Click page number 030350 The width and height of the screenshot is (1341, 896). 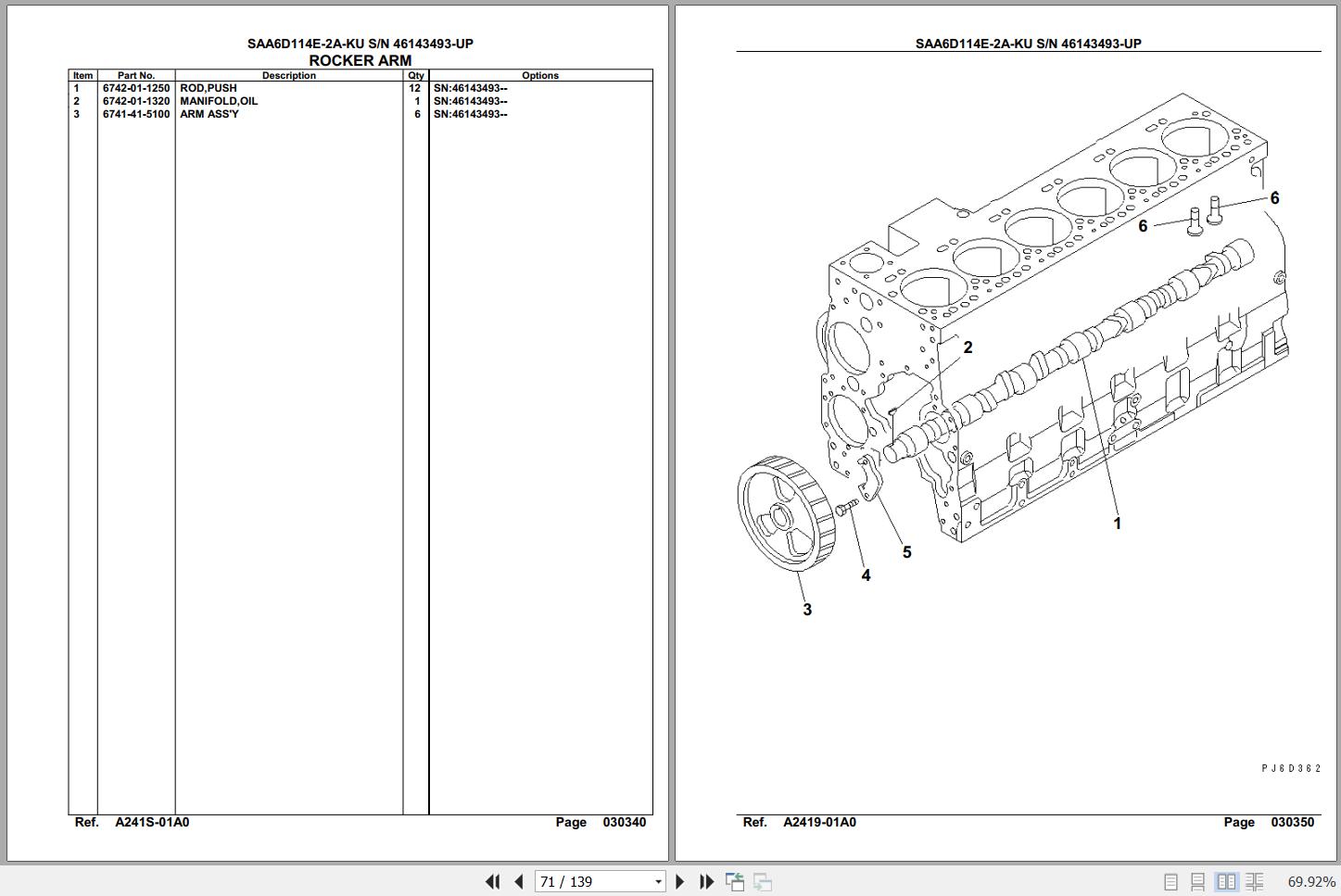[x=1293, y=822]
